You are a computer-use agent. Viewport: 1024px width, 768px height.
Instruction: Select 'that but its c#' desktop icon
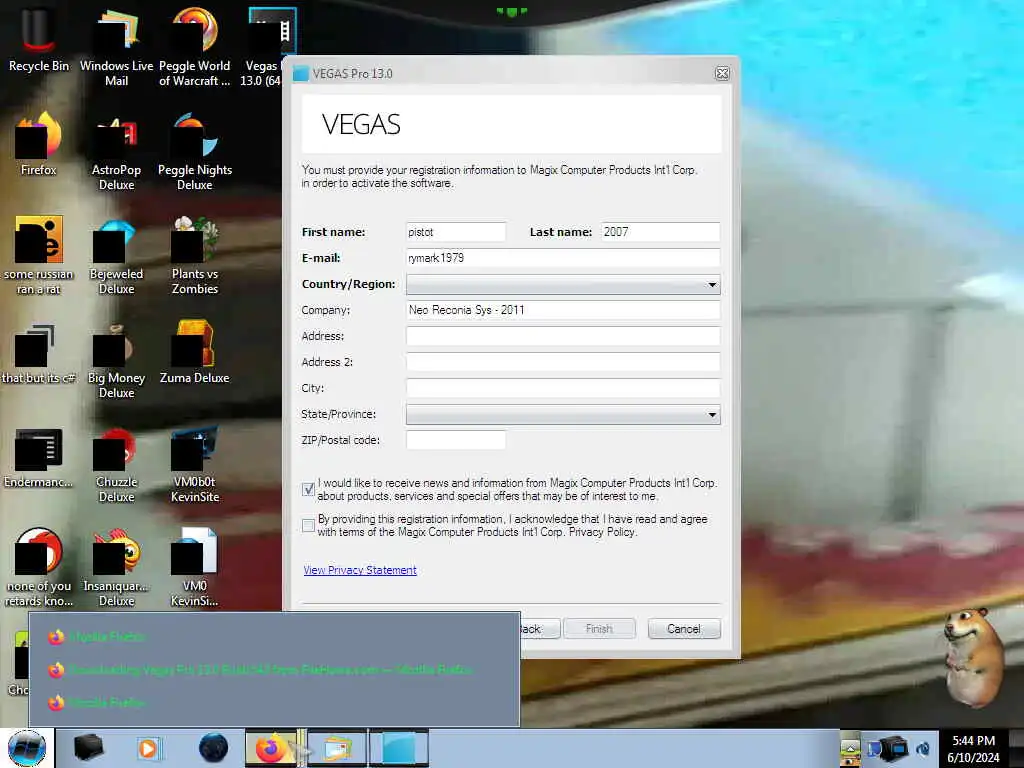coord(39,353)
